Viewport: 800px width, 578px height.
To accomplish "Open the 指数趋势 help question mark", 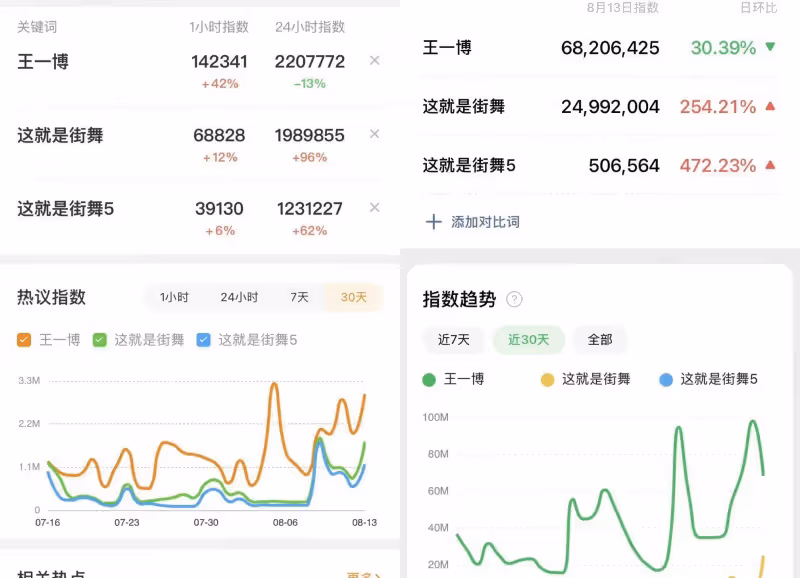I will [514, 299].
